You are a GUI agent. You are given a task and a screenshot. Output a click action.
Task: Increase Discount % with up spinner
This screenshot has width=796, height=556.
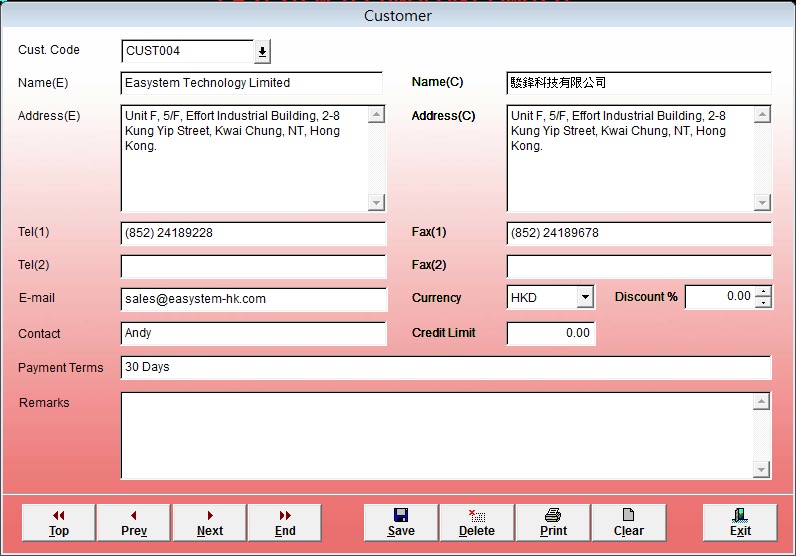764,291
